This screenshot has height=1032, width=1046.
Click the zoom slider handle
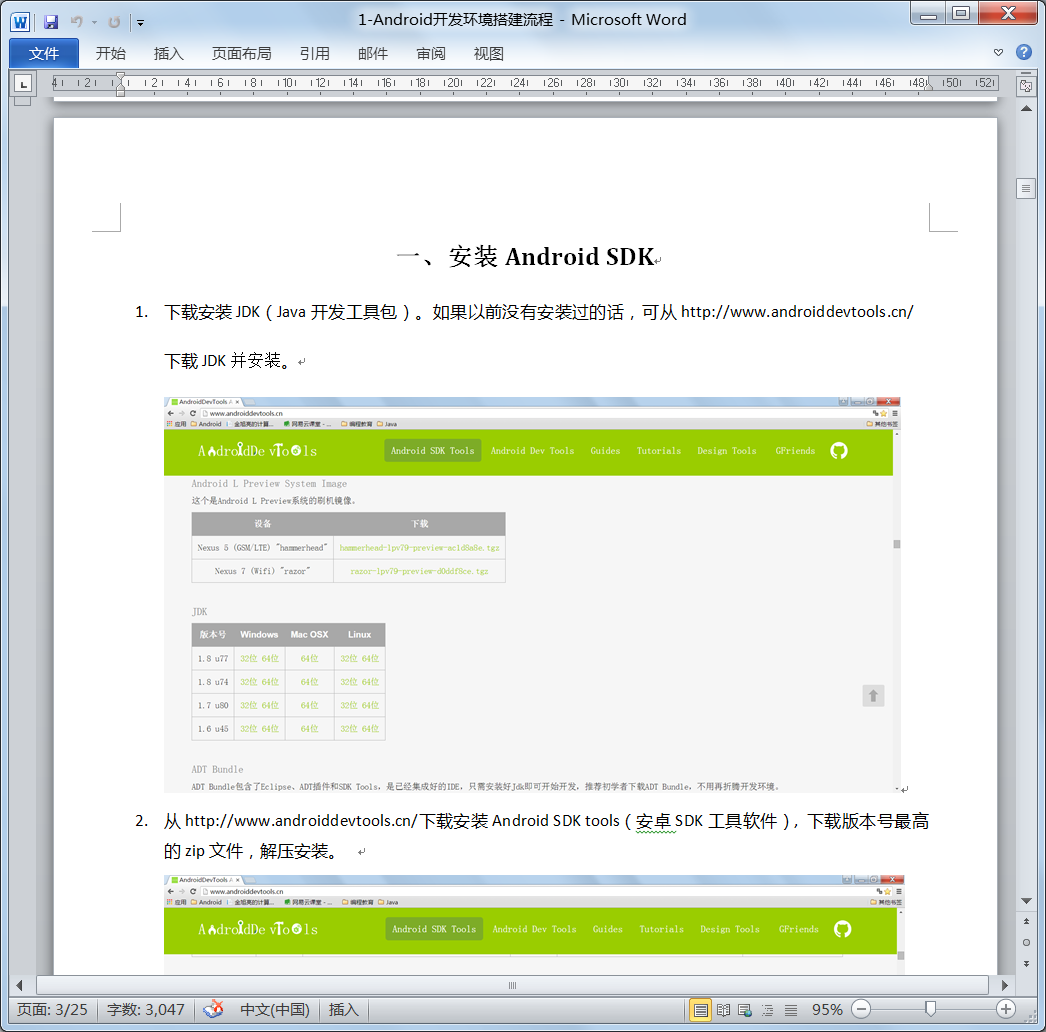pos(931,1009)
